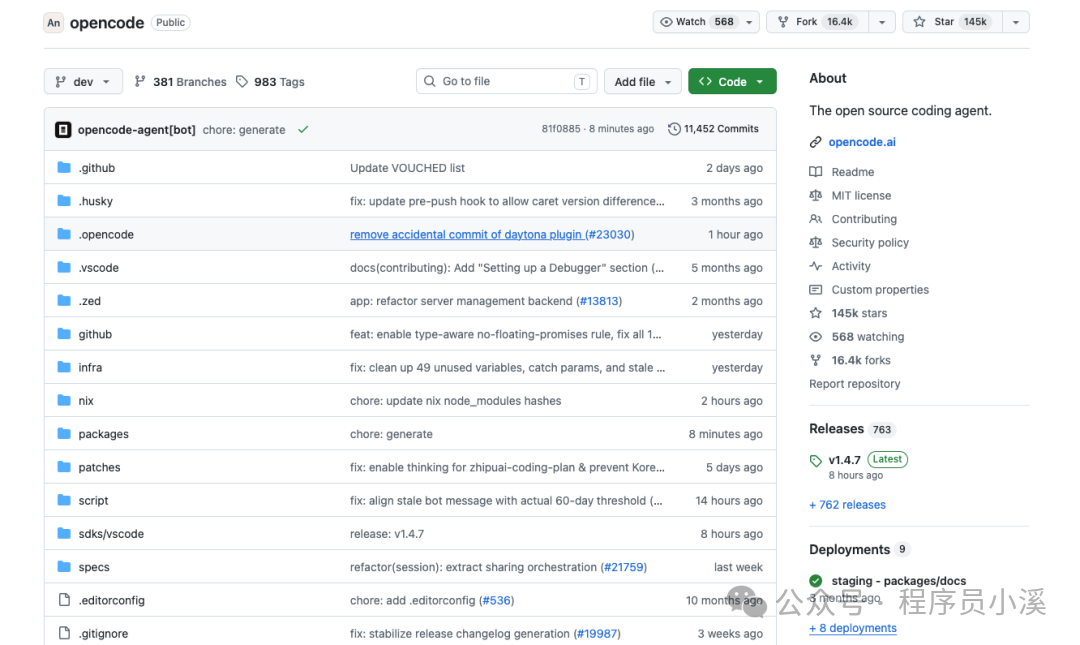Open pull request #23030 commit link
This screenshot has height=645, width=1080.
coord(490,234)
